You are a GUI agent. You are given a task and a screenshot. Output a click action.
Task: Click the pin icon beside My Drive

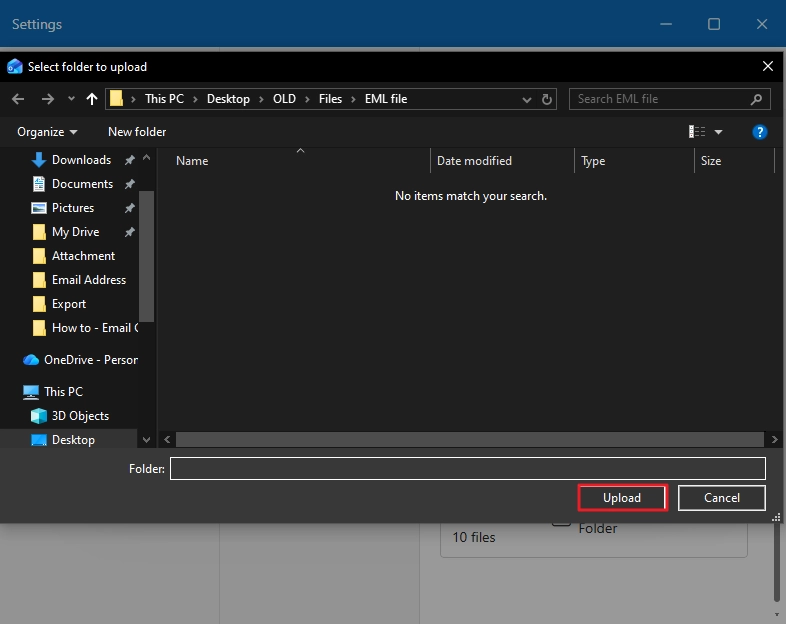130,232
